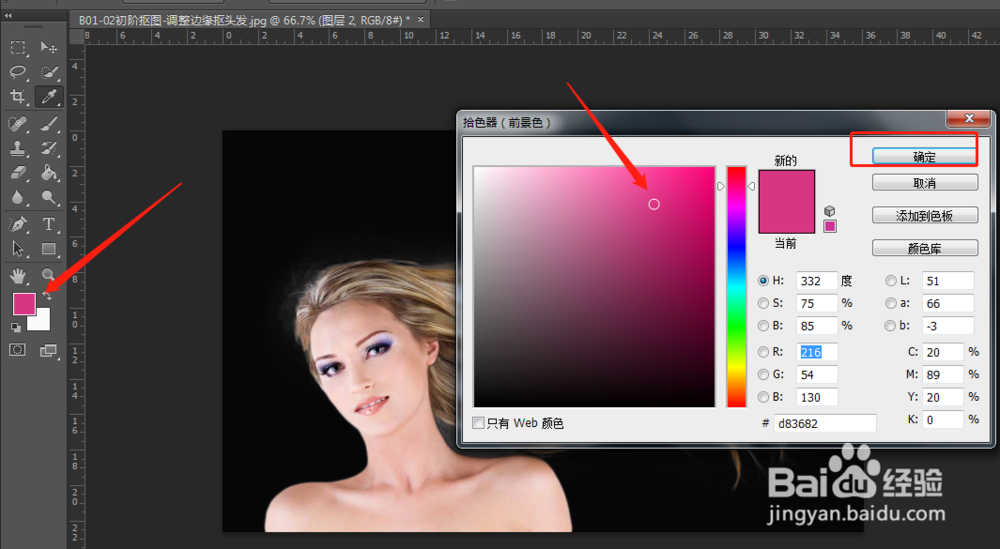This screenshot has height=549, width=1000.
Task: Select the Pen tool
Action: 18,224
